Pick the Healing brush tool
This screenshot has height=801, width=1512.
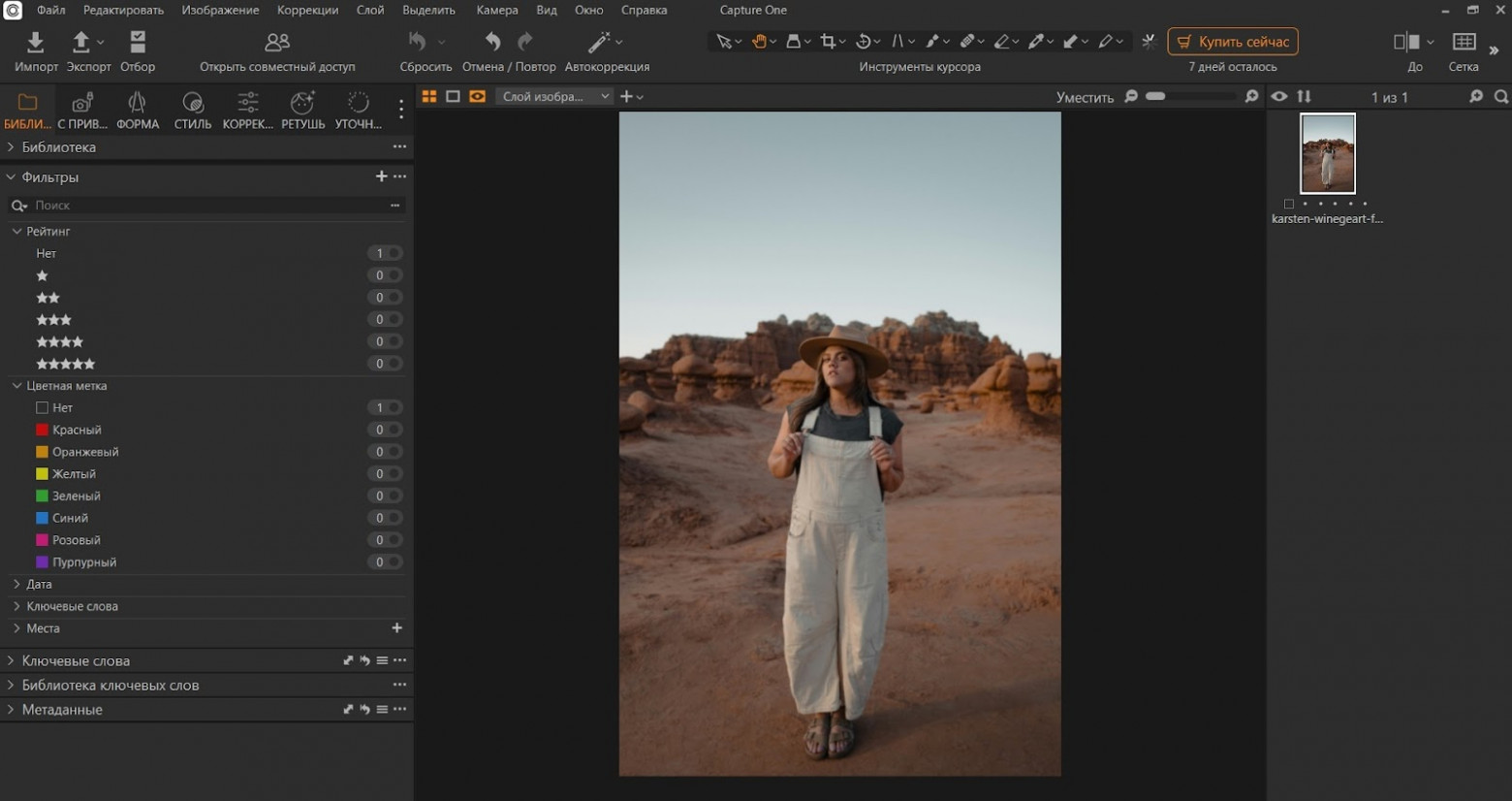pos(969,41)
